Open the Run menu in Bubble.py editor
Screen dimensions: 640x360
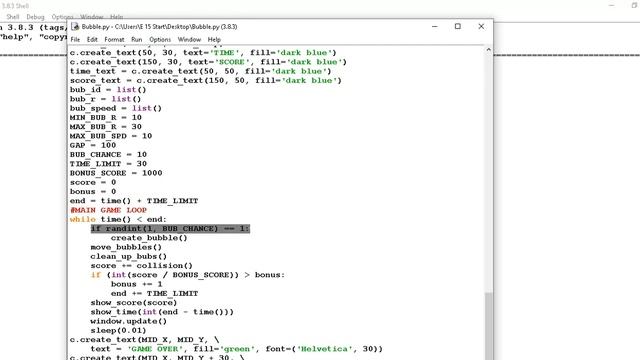click(137, 40)
